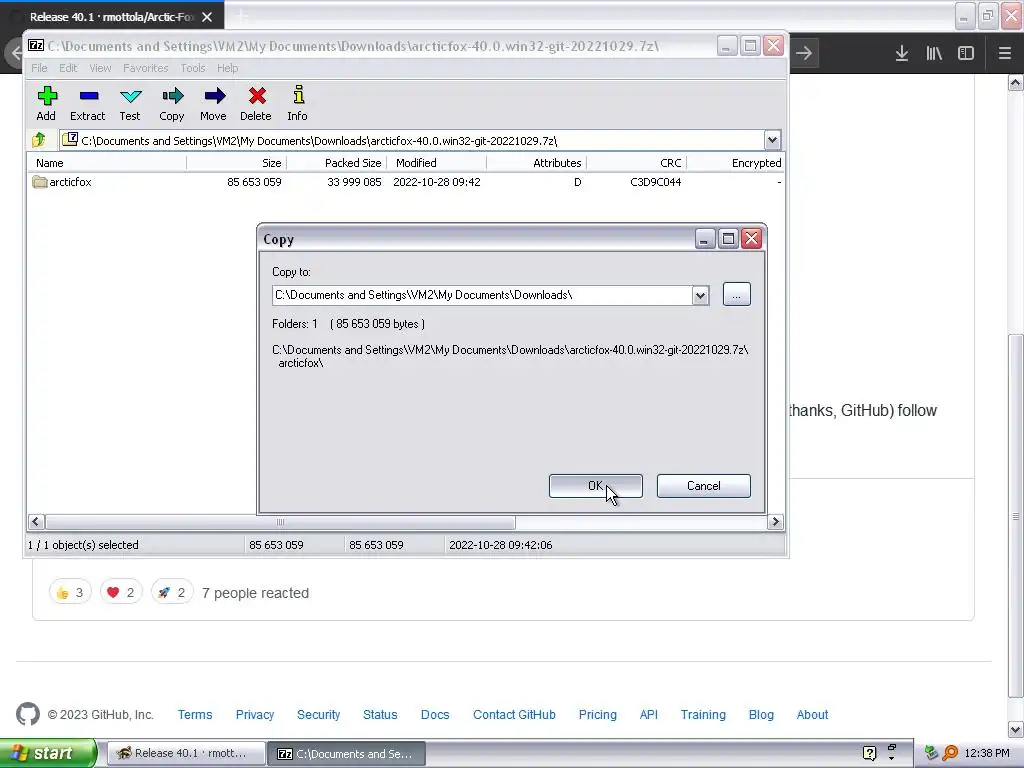The width and height of the screenshot is (1024, 768).
Task: Click the Info toolbar icon
Action: 298,95
